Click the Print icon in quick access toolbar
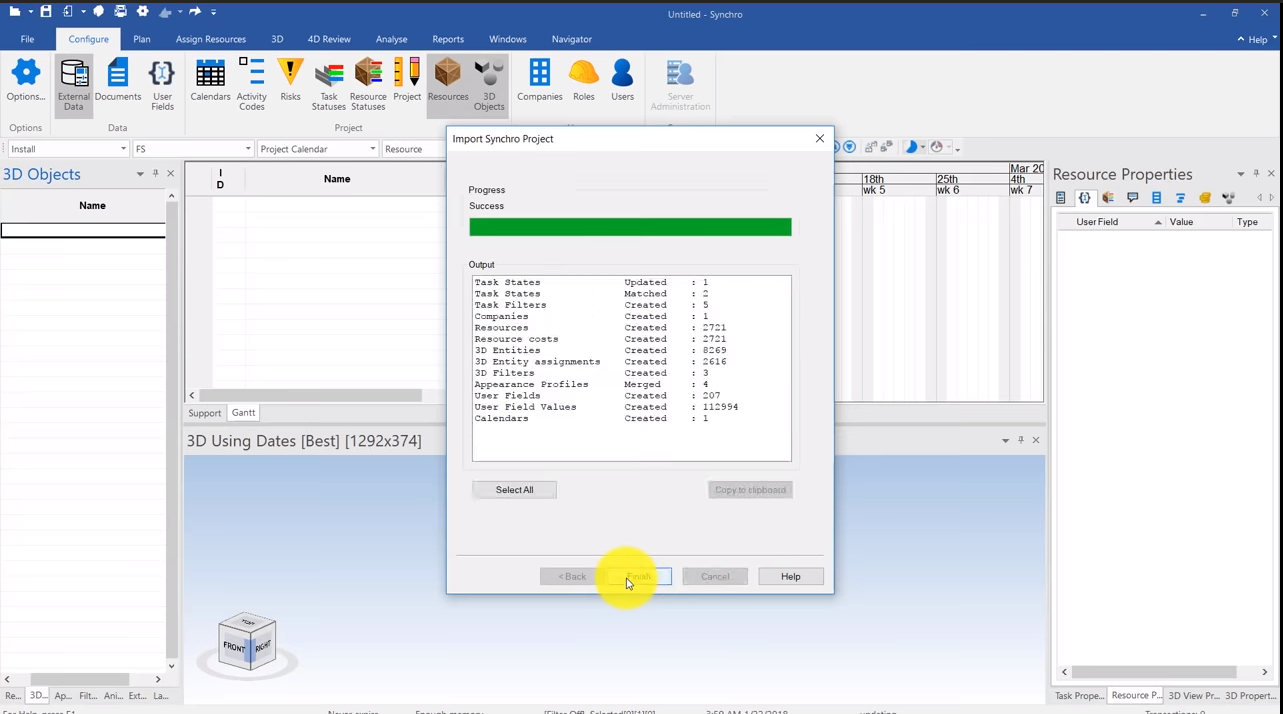The height and width of the screenshot is (714, 1283). [120, 12]
